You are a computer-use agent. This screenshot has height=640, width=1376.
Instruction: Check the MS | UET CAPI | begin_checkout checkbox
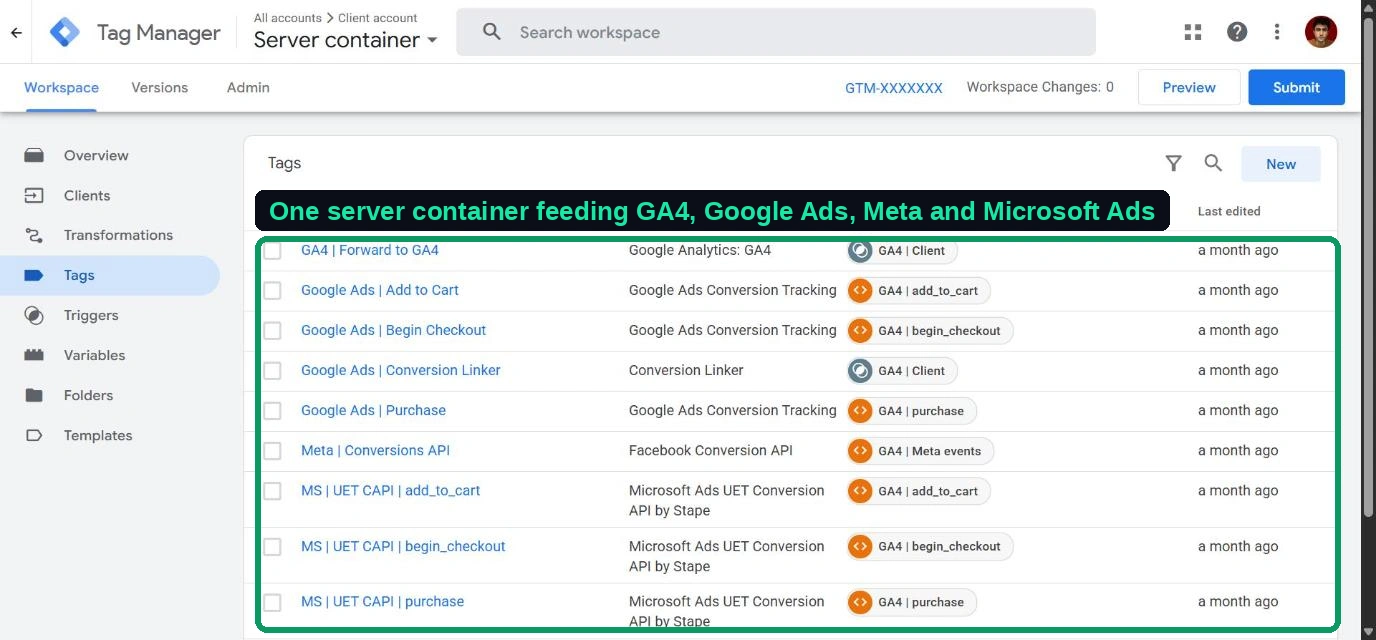pos(272,547)
